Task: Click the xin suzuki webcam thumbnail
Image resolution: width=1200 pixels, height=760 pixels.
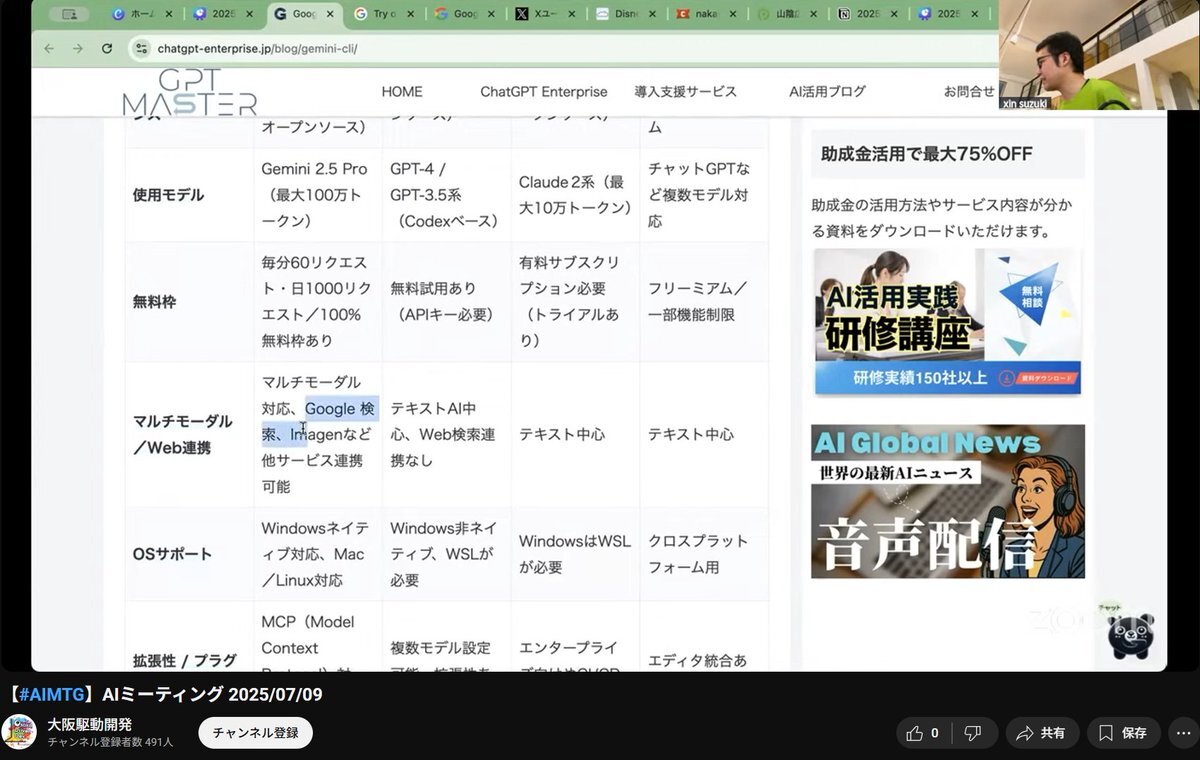Action: pyautogui.click(x=1099, y=54)
